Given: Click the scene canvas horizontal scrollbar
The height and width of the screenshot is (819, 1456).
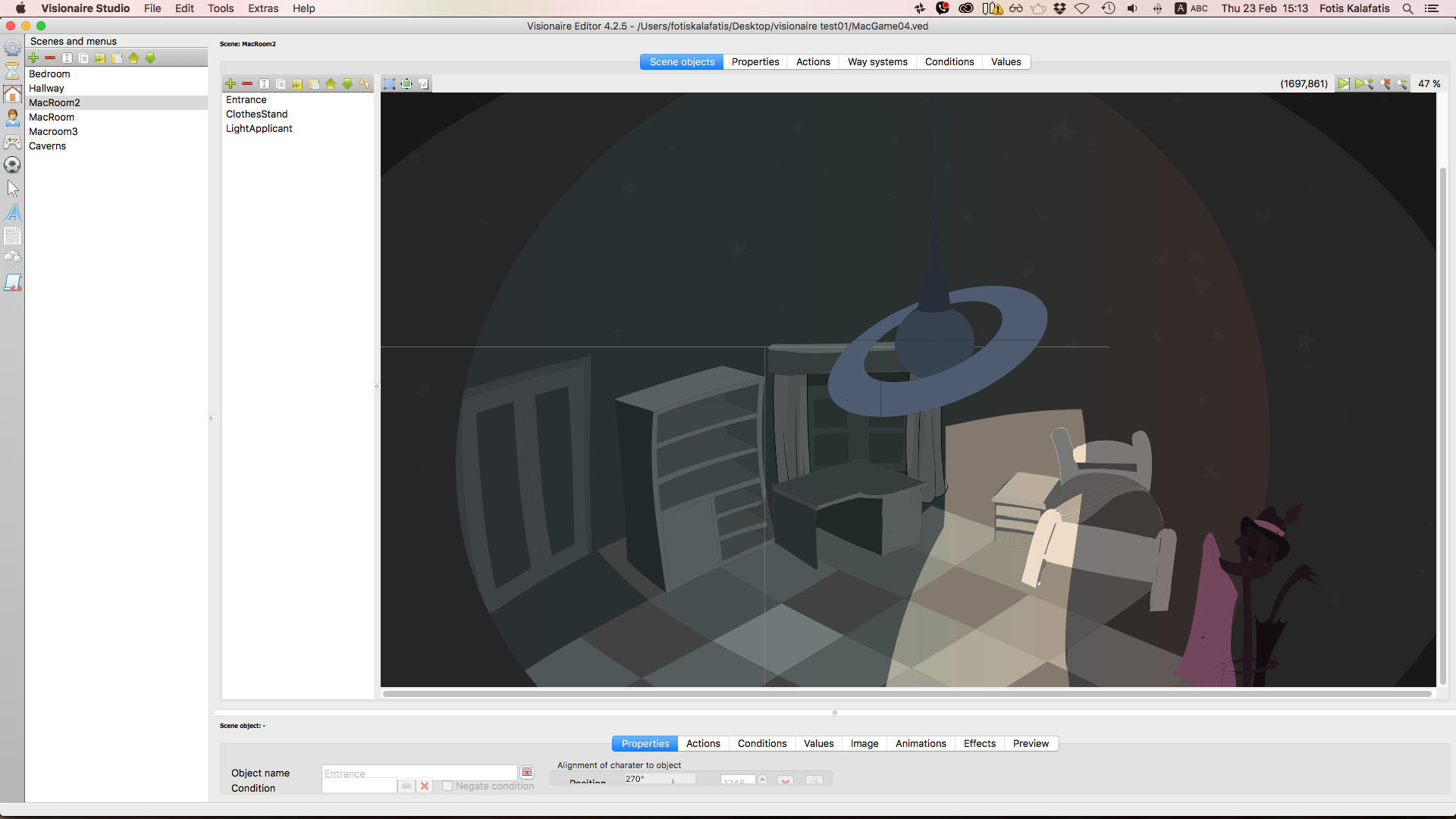Looking at the screenshot, I should tap(907, 694).
